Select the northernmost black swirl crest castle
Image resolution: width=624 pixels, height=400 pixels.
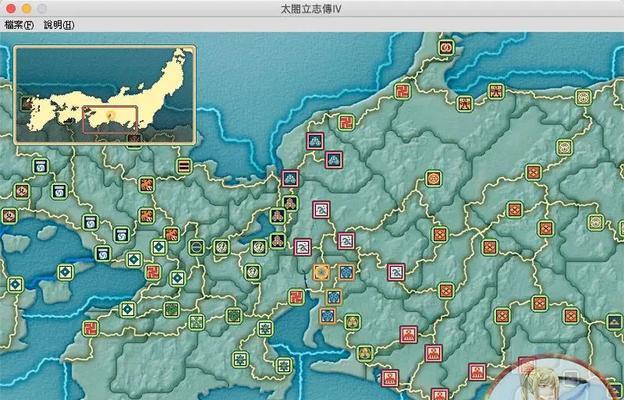tap(40, 166)
